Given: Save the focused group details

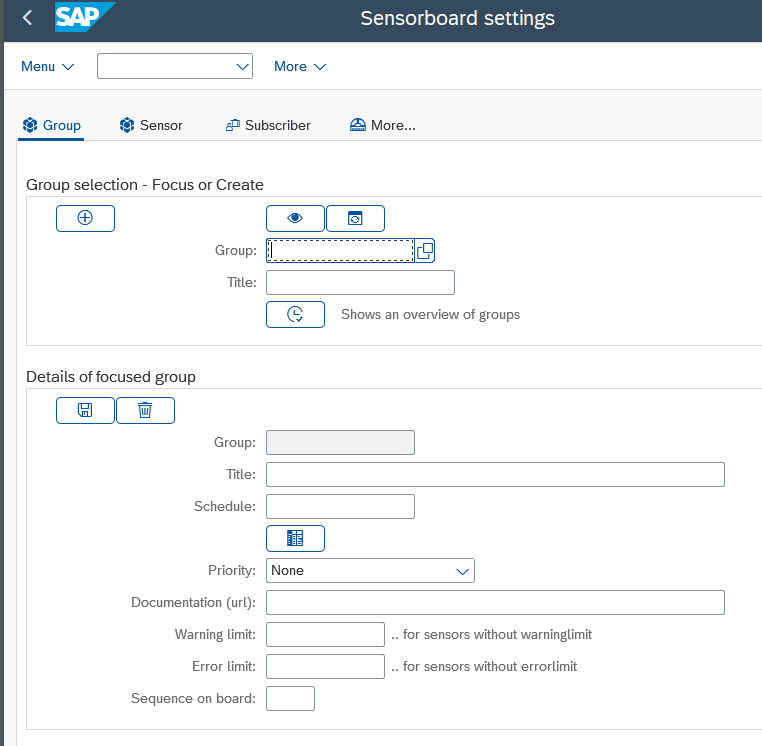Looking at the screenshot, I should point(85,410).
